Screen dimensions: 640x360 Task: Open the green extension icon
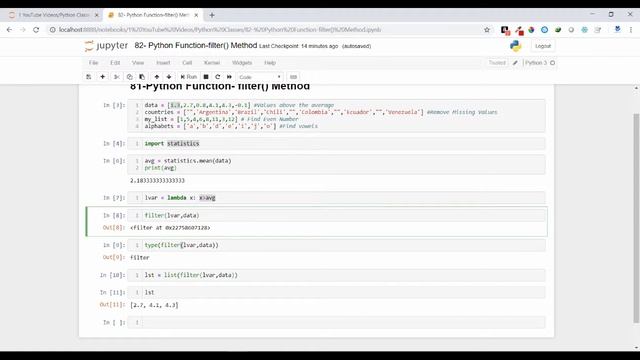coord(558,30)
